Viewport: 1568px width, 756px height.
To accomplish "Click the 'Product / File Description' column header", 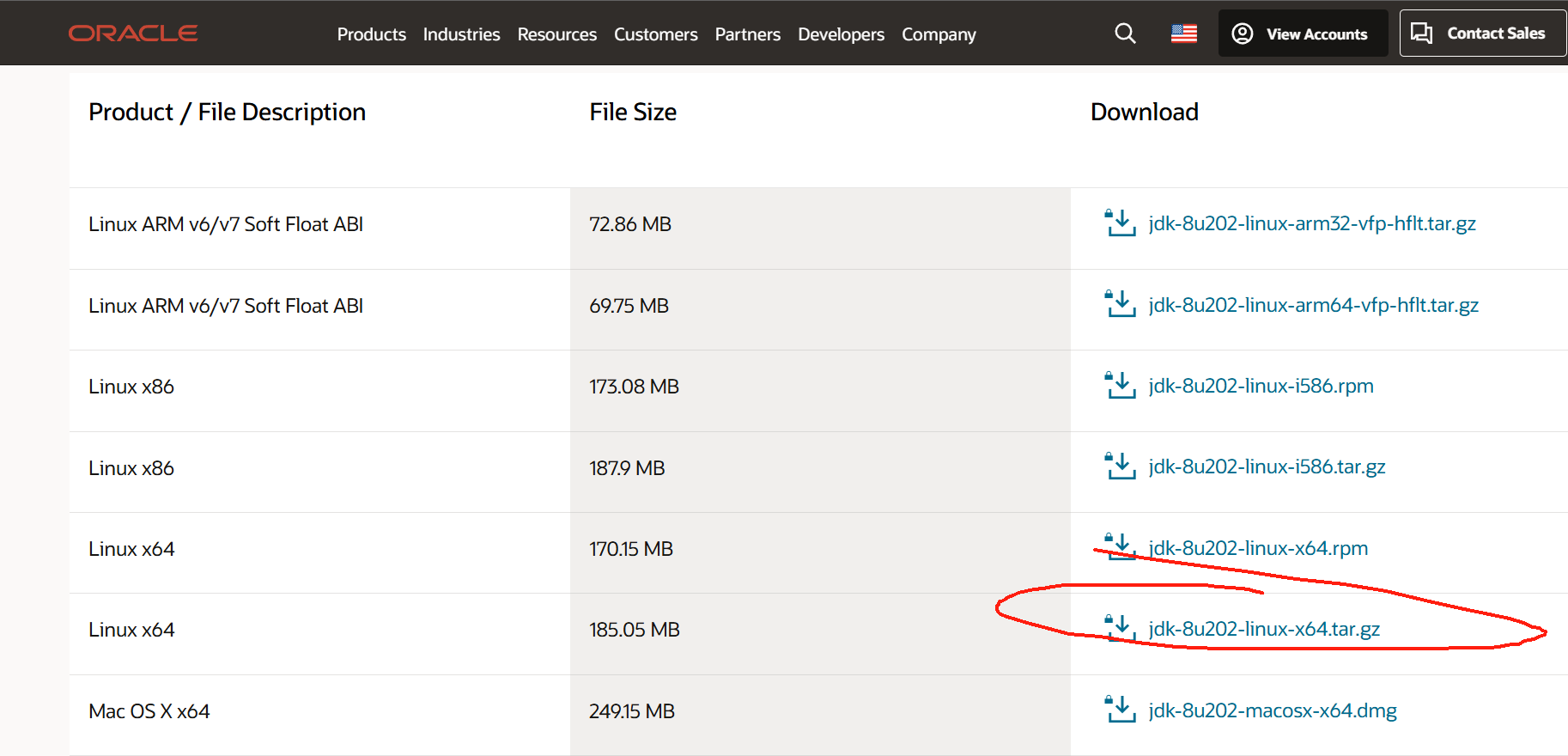I will click(228, 113).
